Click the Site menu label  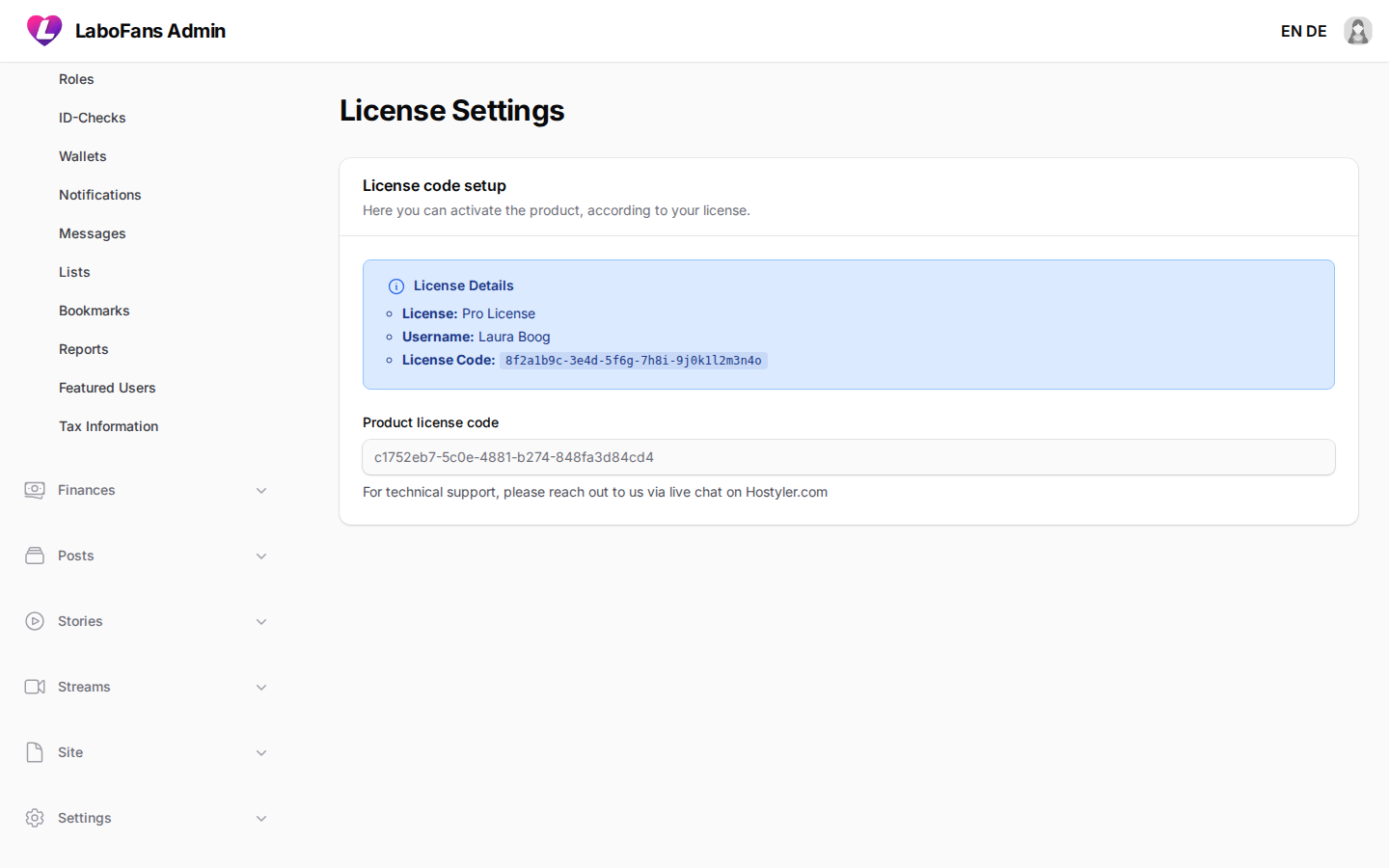pyautogui.click(x=70, y=752)
